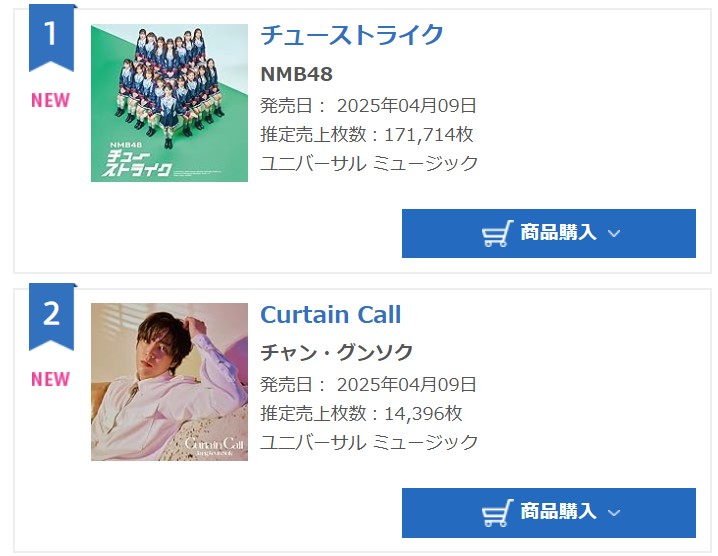Click release date under Curtain Call
The height and width of the screenshot is (556, 718).
click(368, 384)
